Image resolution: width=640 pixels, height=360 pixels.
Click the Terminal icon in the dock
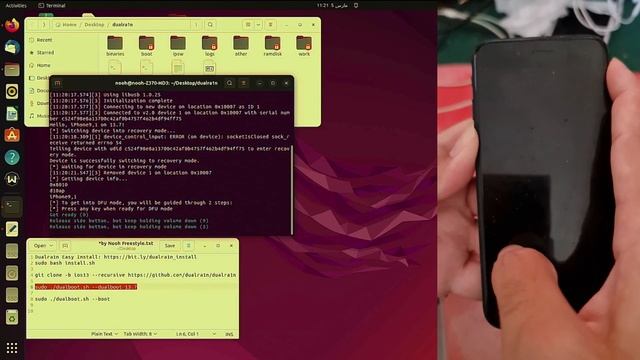coord(12,207)
